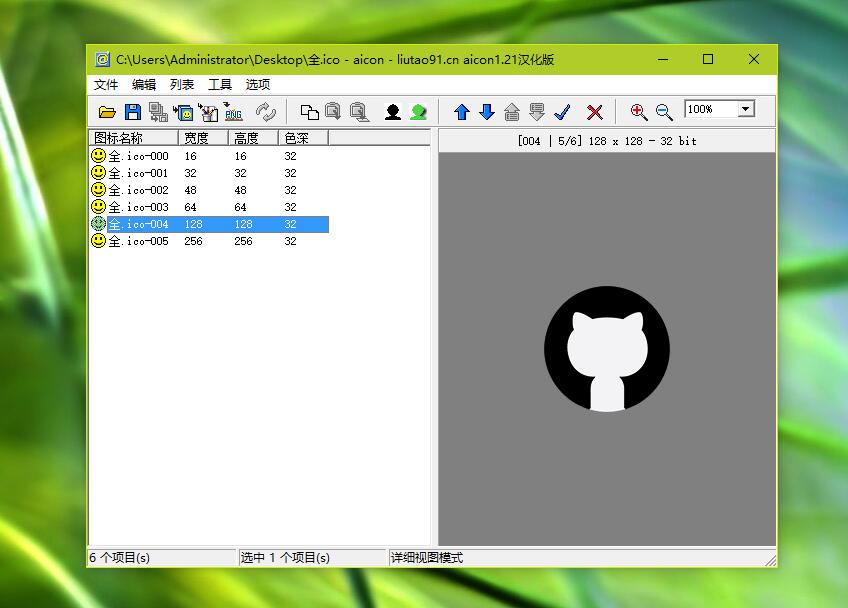Sort by the 宽度 column header
Viewport: 848px width, 608px height.
pyautogui.click(x=203, y=138)
